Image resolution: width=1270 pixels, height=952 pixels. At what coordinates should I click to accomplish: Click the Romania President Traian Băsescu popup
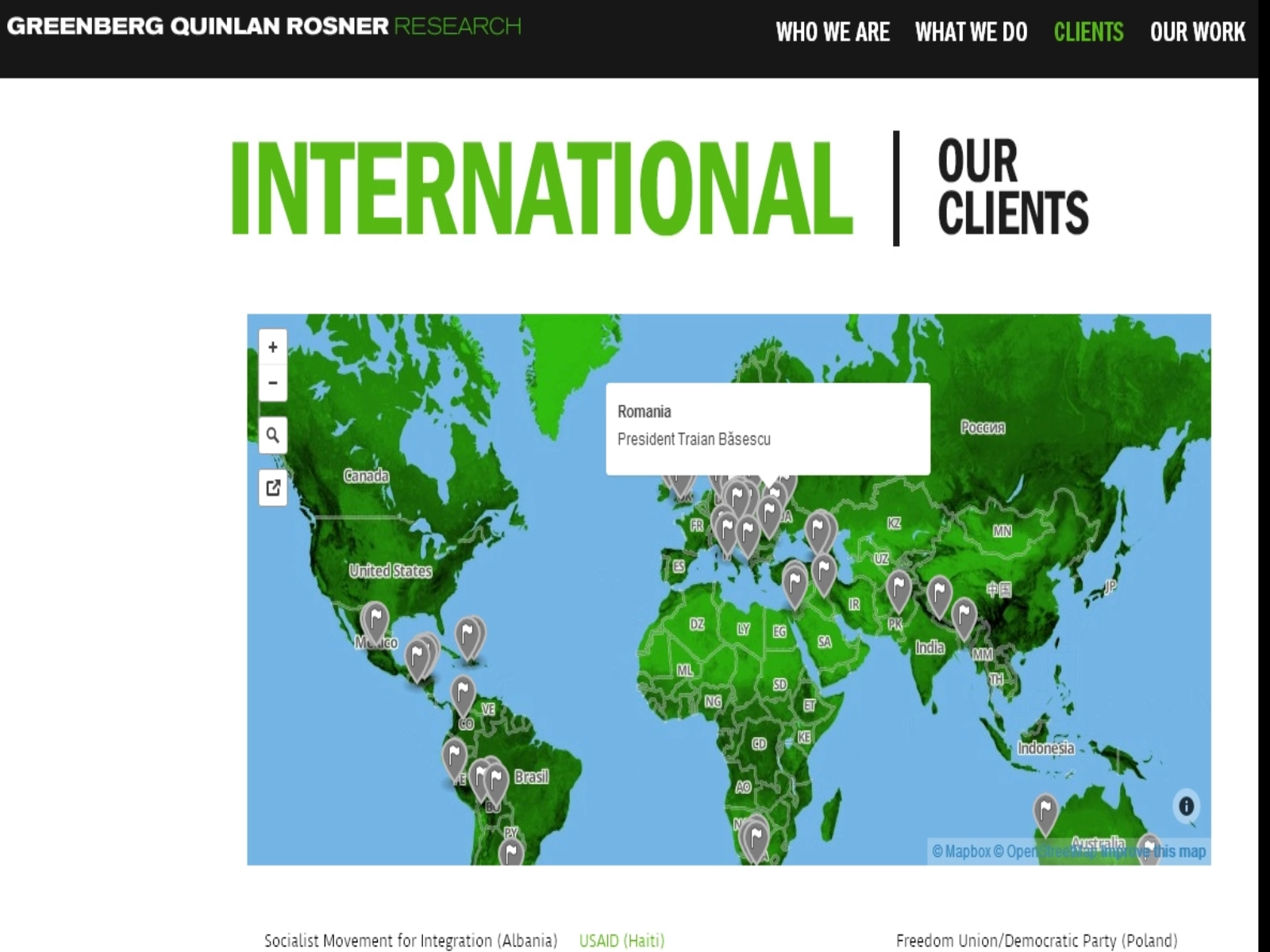click(x=767, y=428)
